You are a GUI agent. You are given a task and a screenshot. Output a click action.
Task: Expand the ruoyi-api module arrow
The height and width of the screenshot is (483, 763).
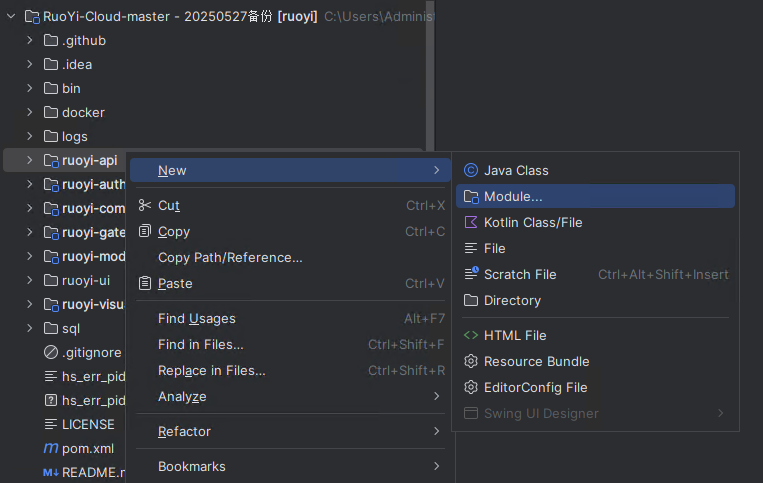click(30, 160)
